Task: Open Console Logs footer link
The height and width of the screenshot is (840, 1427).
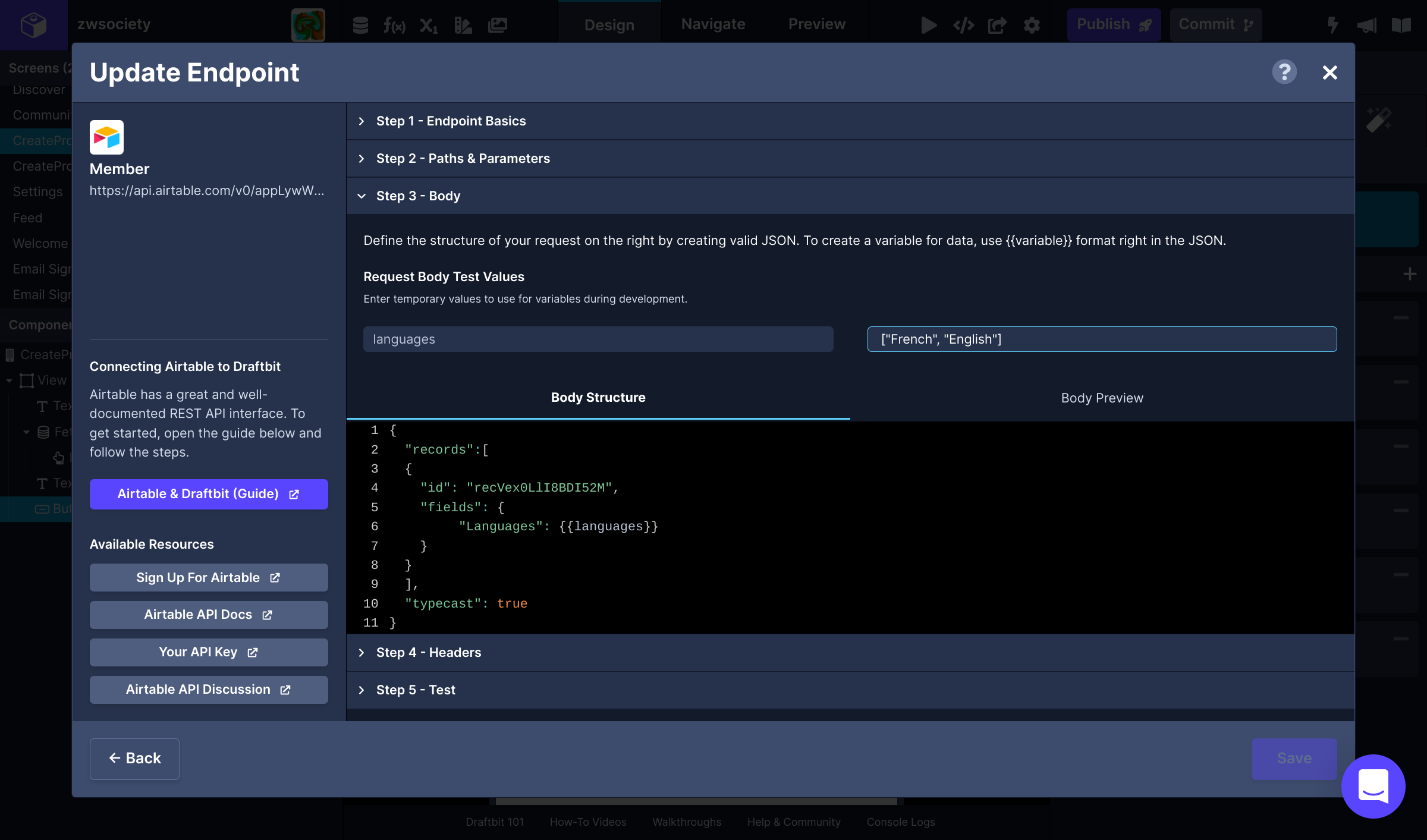Action: pos(900,822)
